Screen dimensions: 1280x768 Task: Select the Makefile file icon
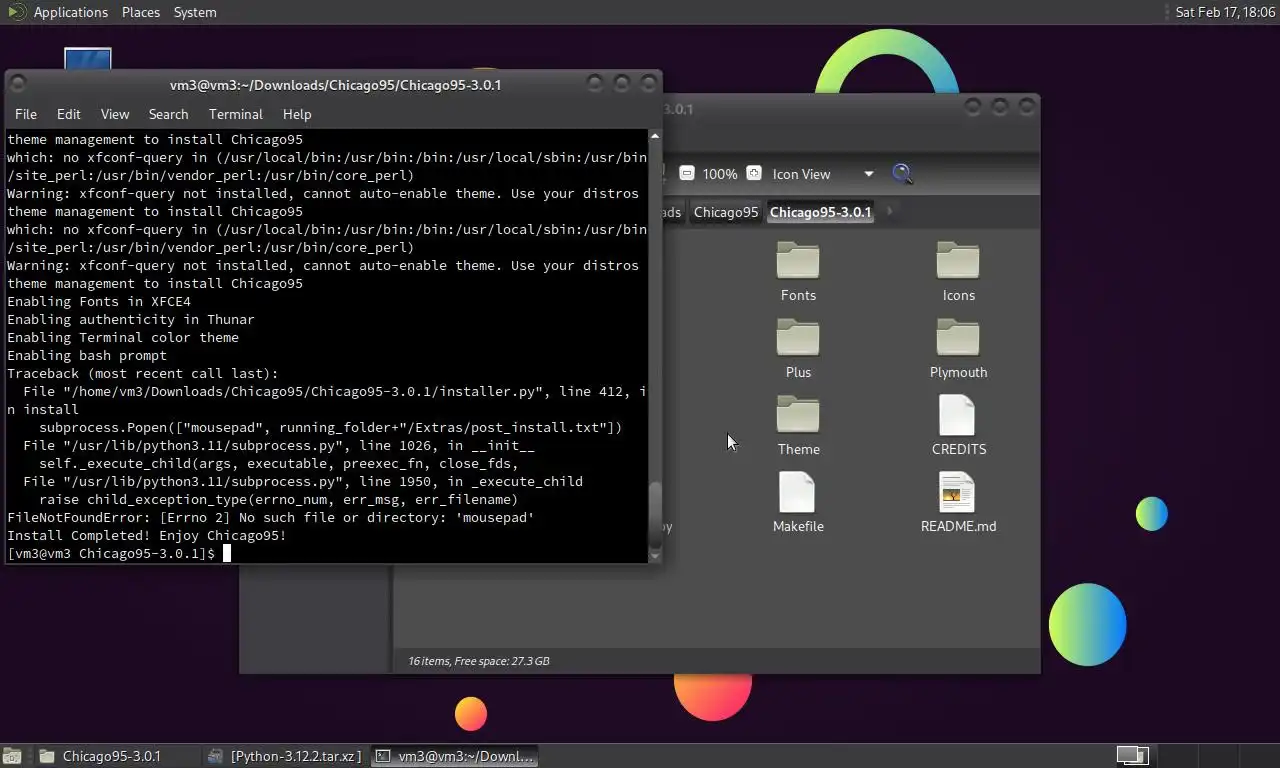pyautogui.click(x=798, y=492)
